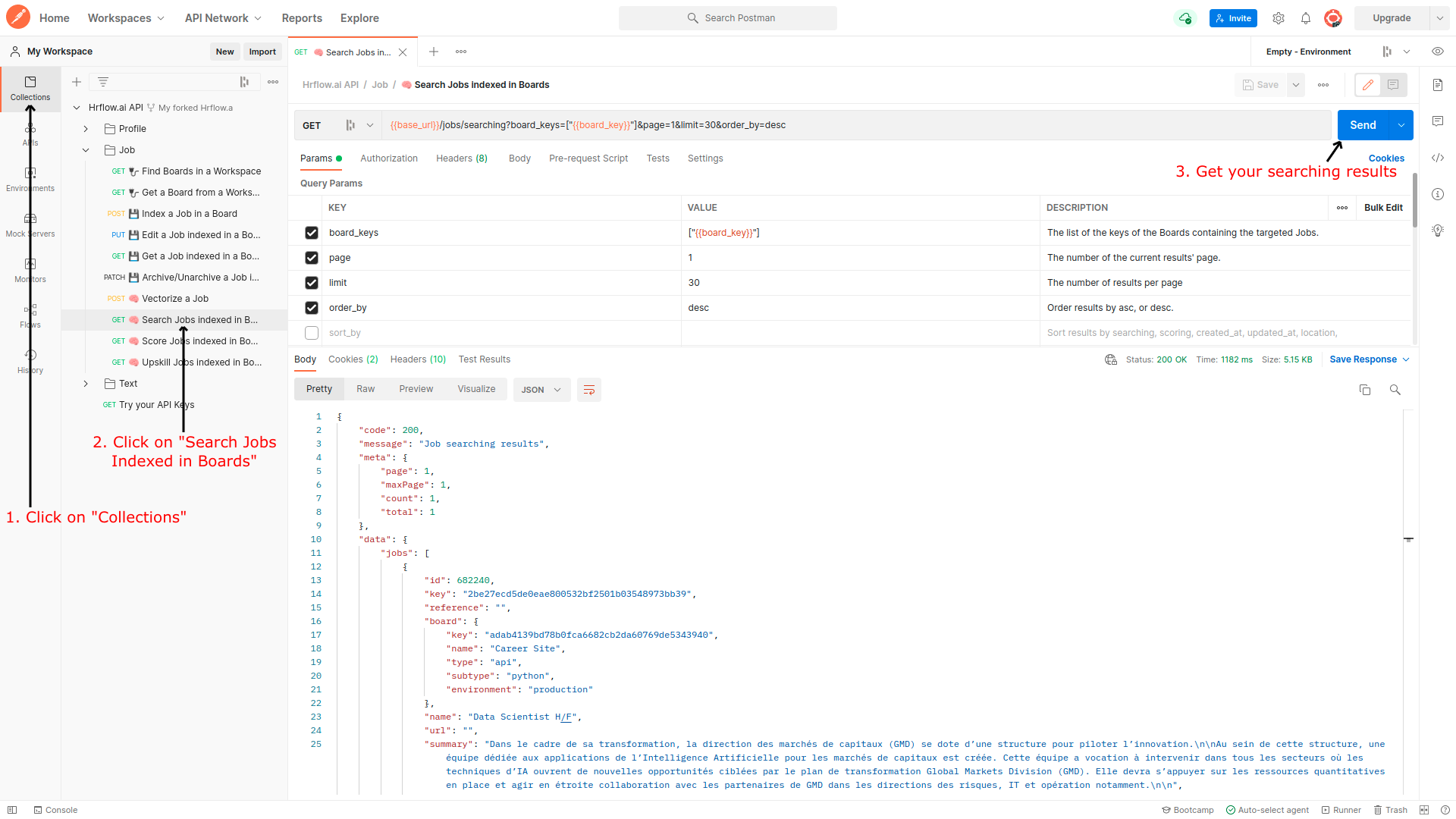Switch to the Headers (8) request tab

462,158
